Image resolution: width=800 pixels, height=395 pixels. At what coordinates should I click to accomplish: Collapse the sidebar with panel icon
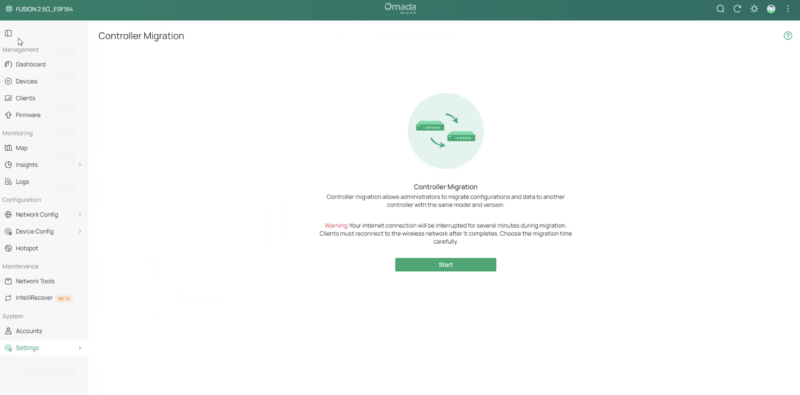click(8, 33)
